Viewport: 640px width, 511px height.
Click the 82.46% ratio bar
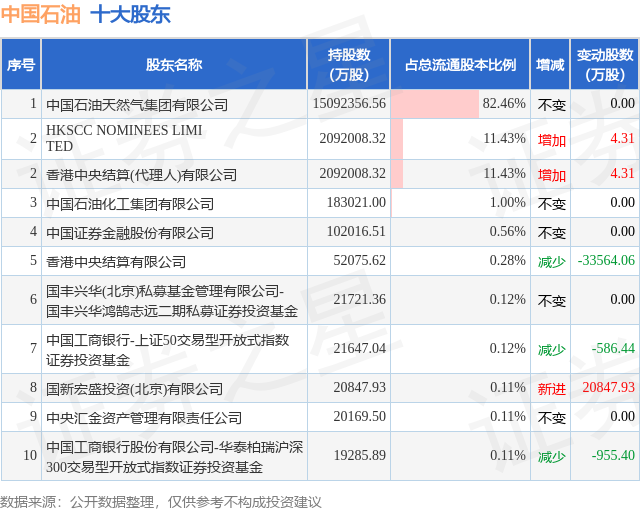(x=435, y=104)
